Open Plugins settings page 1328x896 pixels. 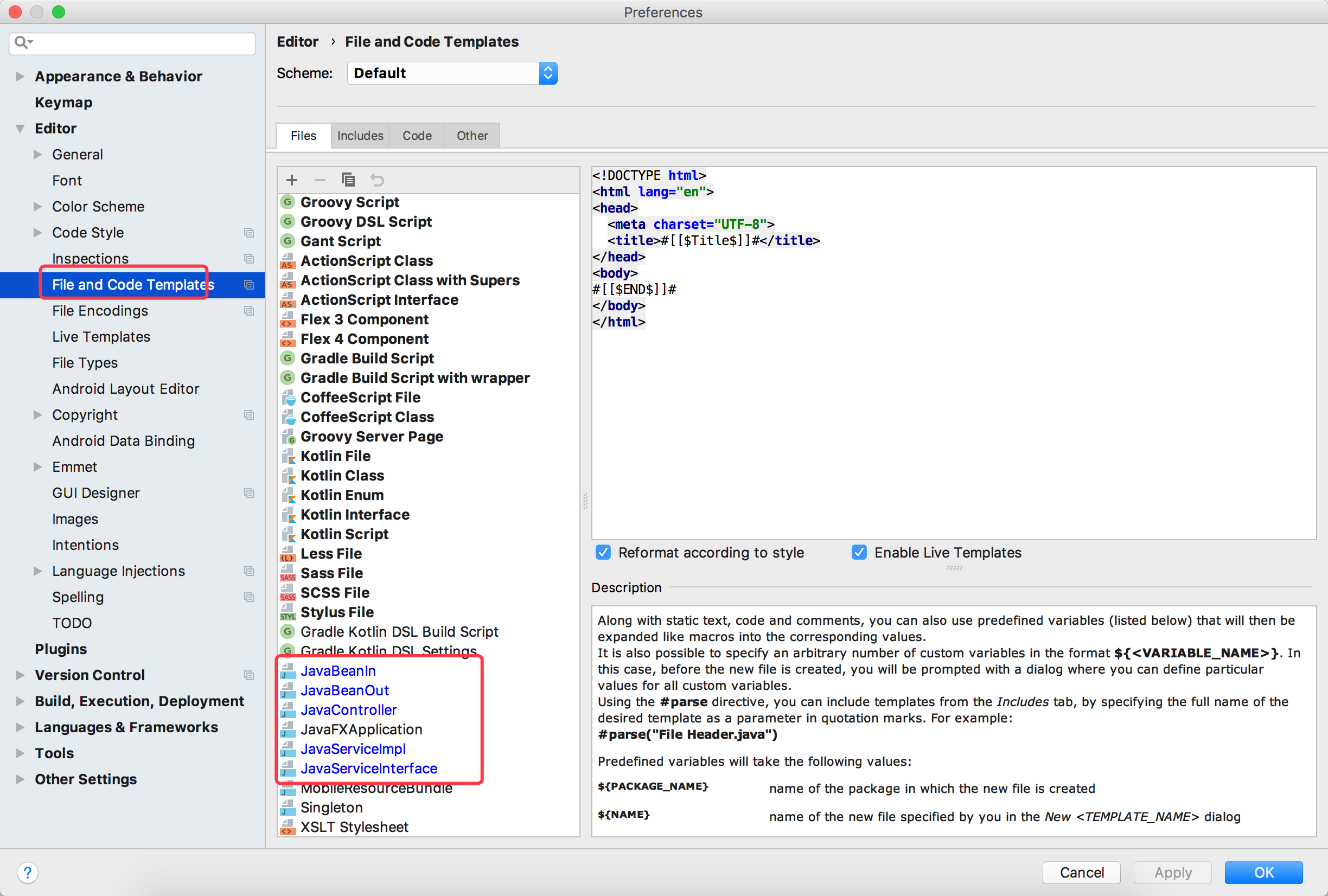pyautogui.click(x=61, y=649)
